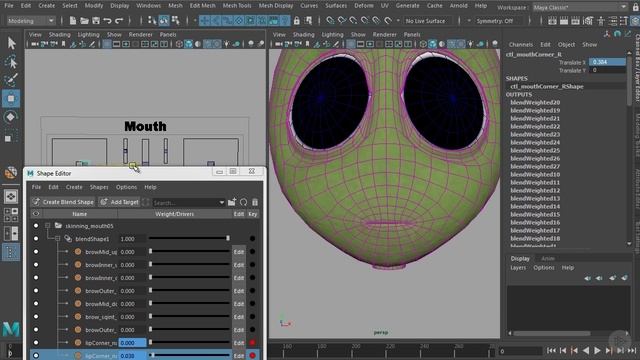The width and height of the screenshot is (640, 360).
Task: Toggle visibility of skinning_mouth05 group
Action: (x=36, y=226)
